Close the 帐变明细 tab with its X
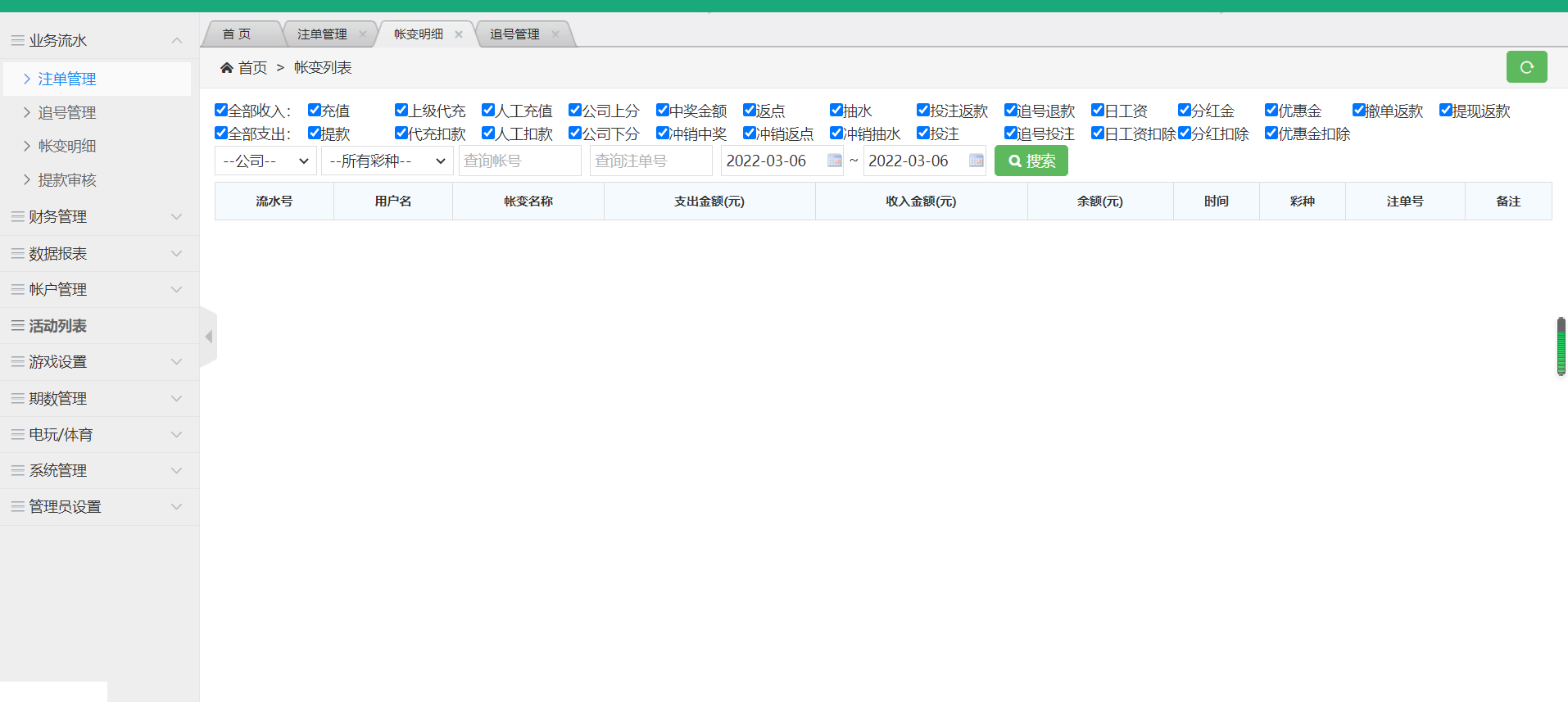Image resolution: width=1568 pixels, height=702 pixels. (x=459, y=34)
